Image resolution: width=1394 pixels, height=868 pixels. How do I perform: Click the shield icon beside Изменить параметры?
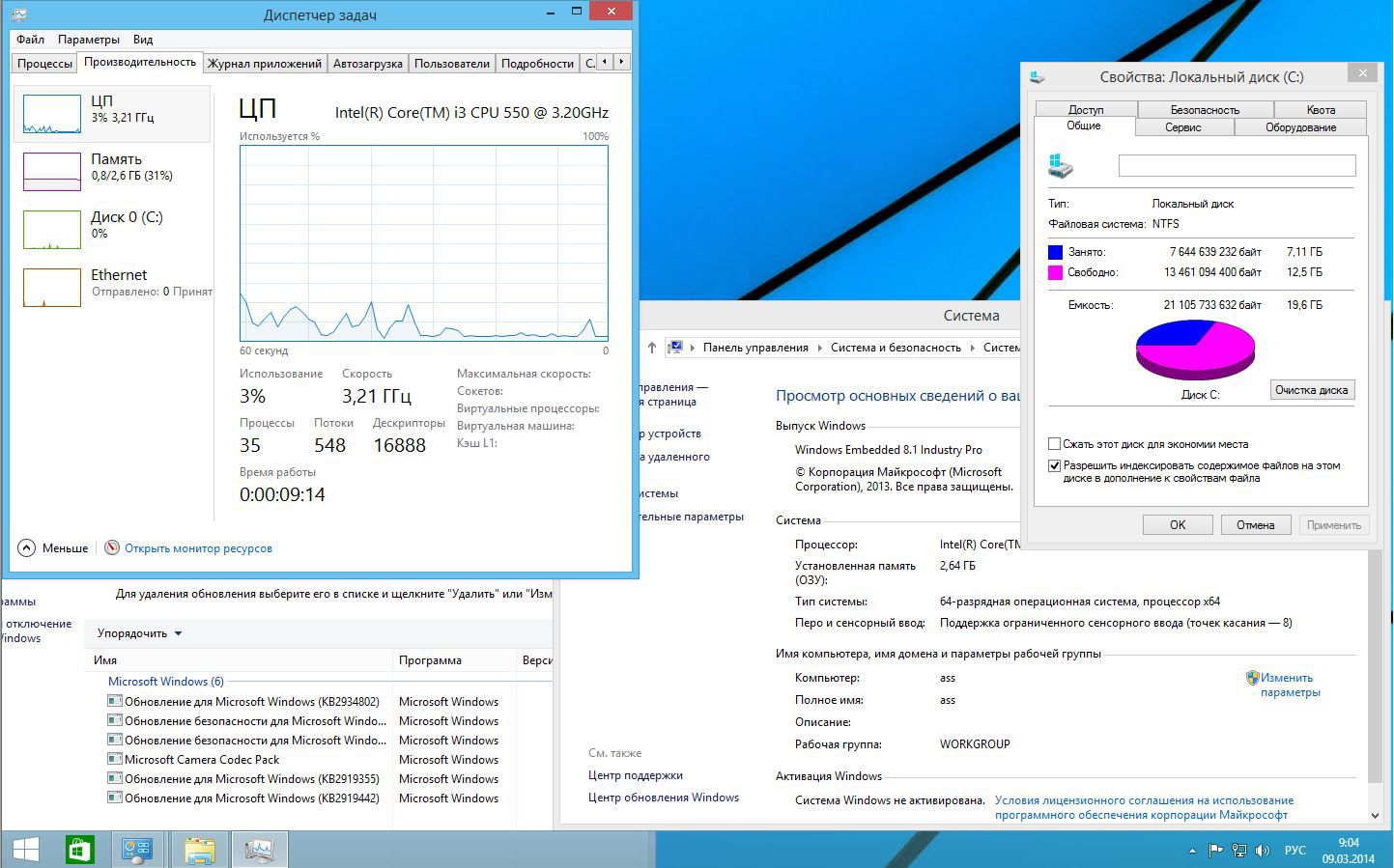[1252, 678]
